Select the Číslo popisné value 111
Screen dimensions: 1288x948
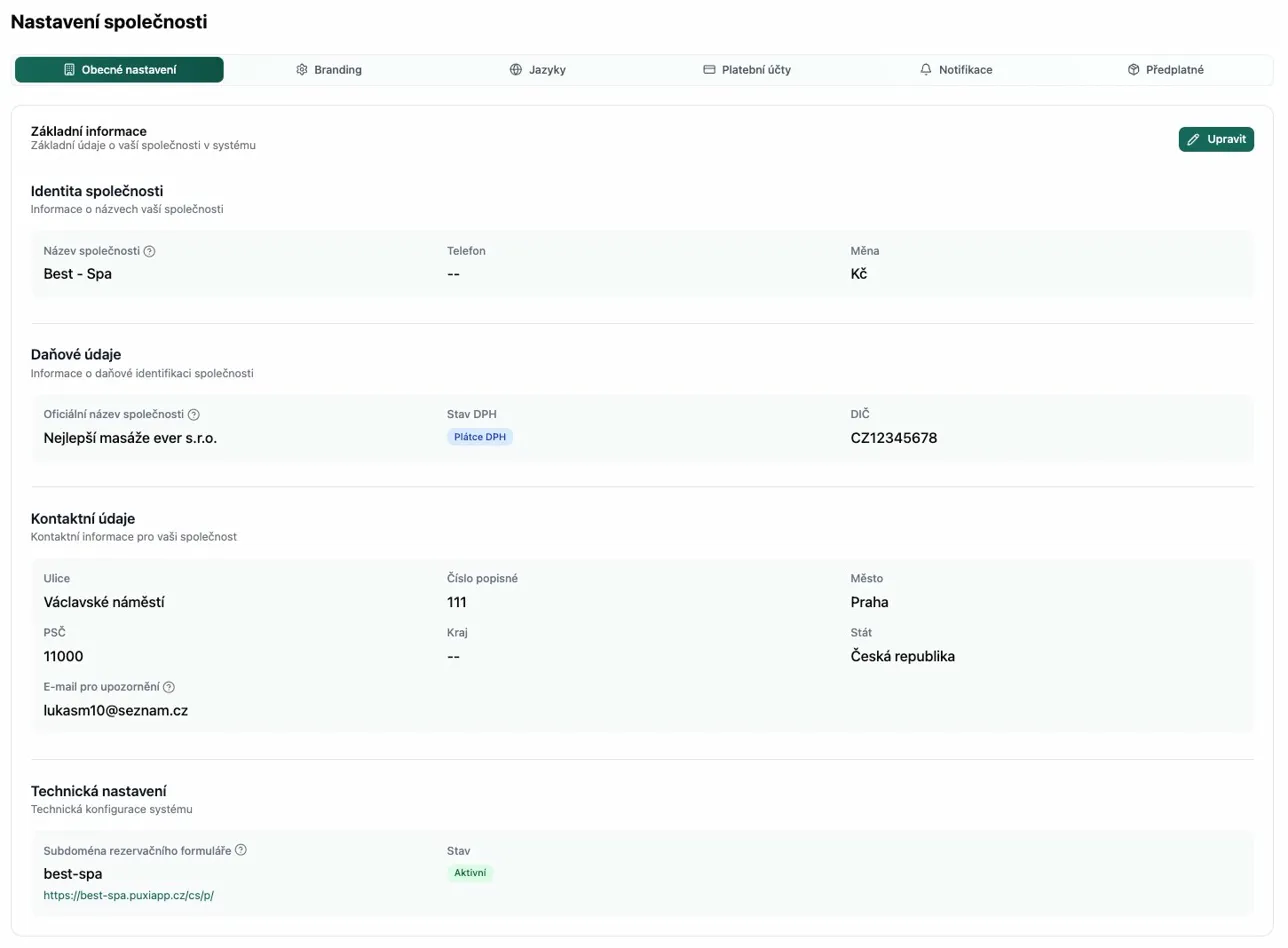click(x=457, y=602)
